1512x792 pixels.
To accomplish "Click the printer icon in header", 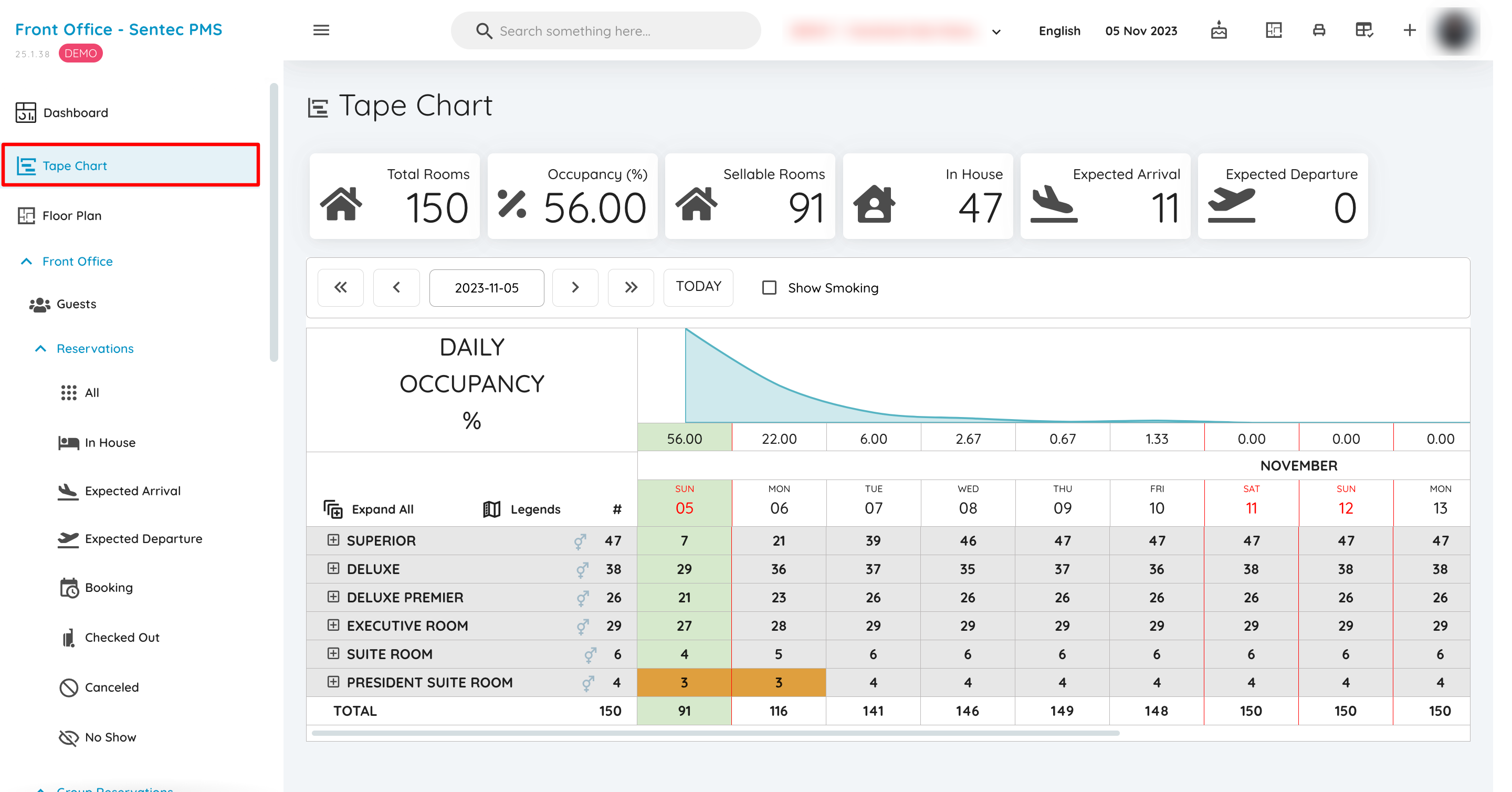I will pyautogui.click(x=1319, y=30).
